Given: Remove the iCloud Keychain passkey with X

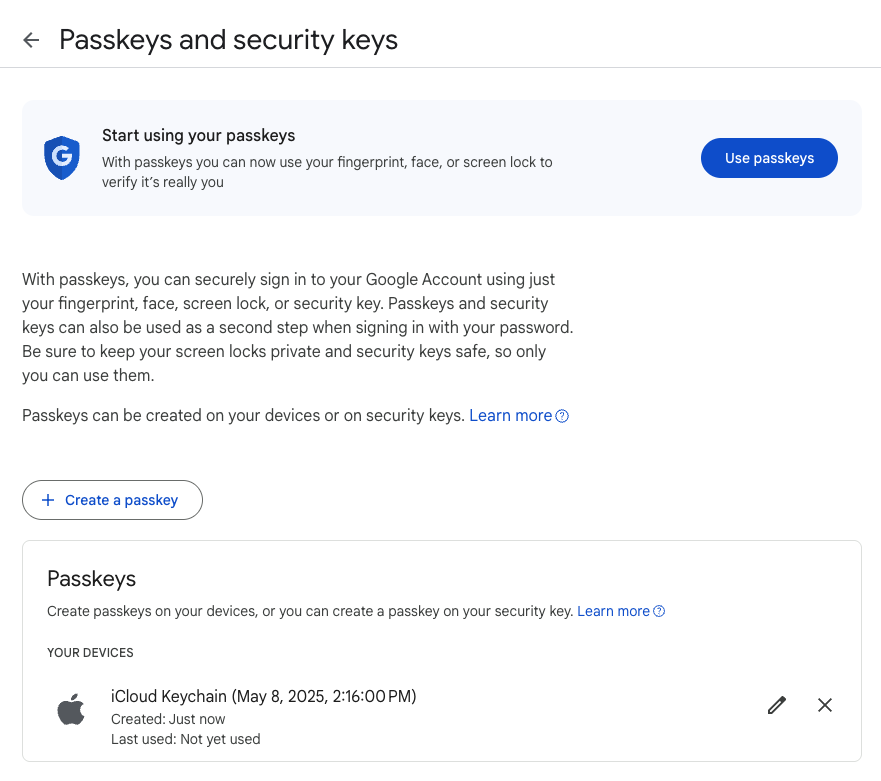Looking at the screenshot, I should pyautogui.click(x=825, y=705).
